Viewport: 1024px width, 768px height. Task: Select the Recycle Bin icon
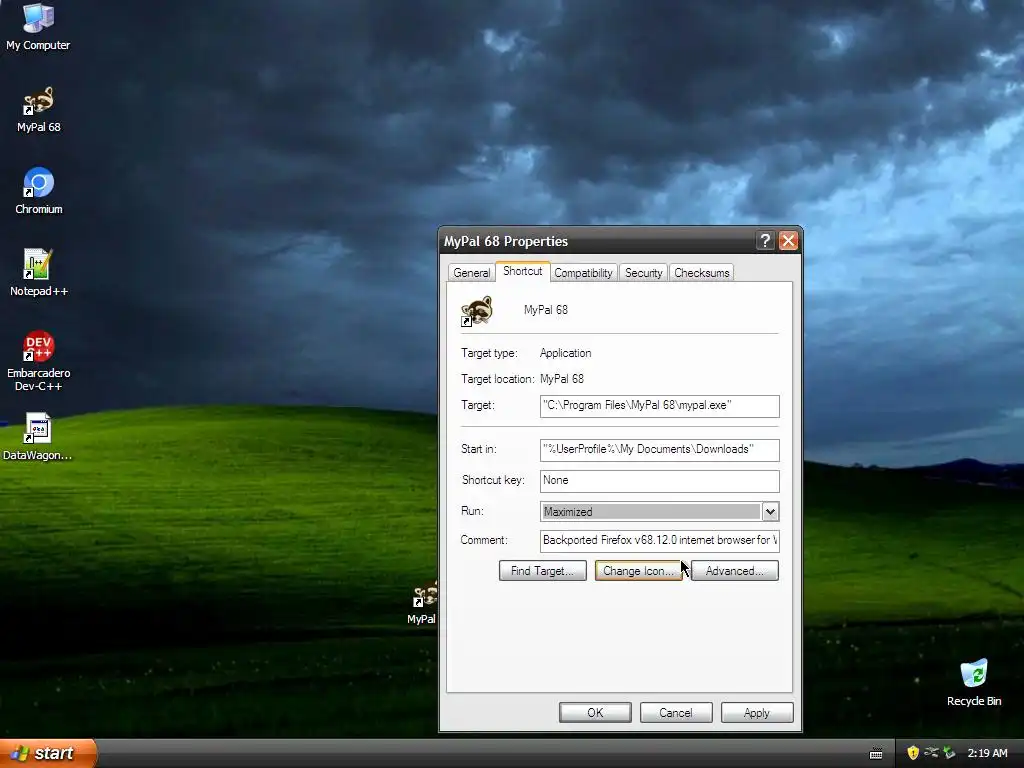(974, 682)
